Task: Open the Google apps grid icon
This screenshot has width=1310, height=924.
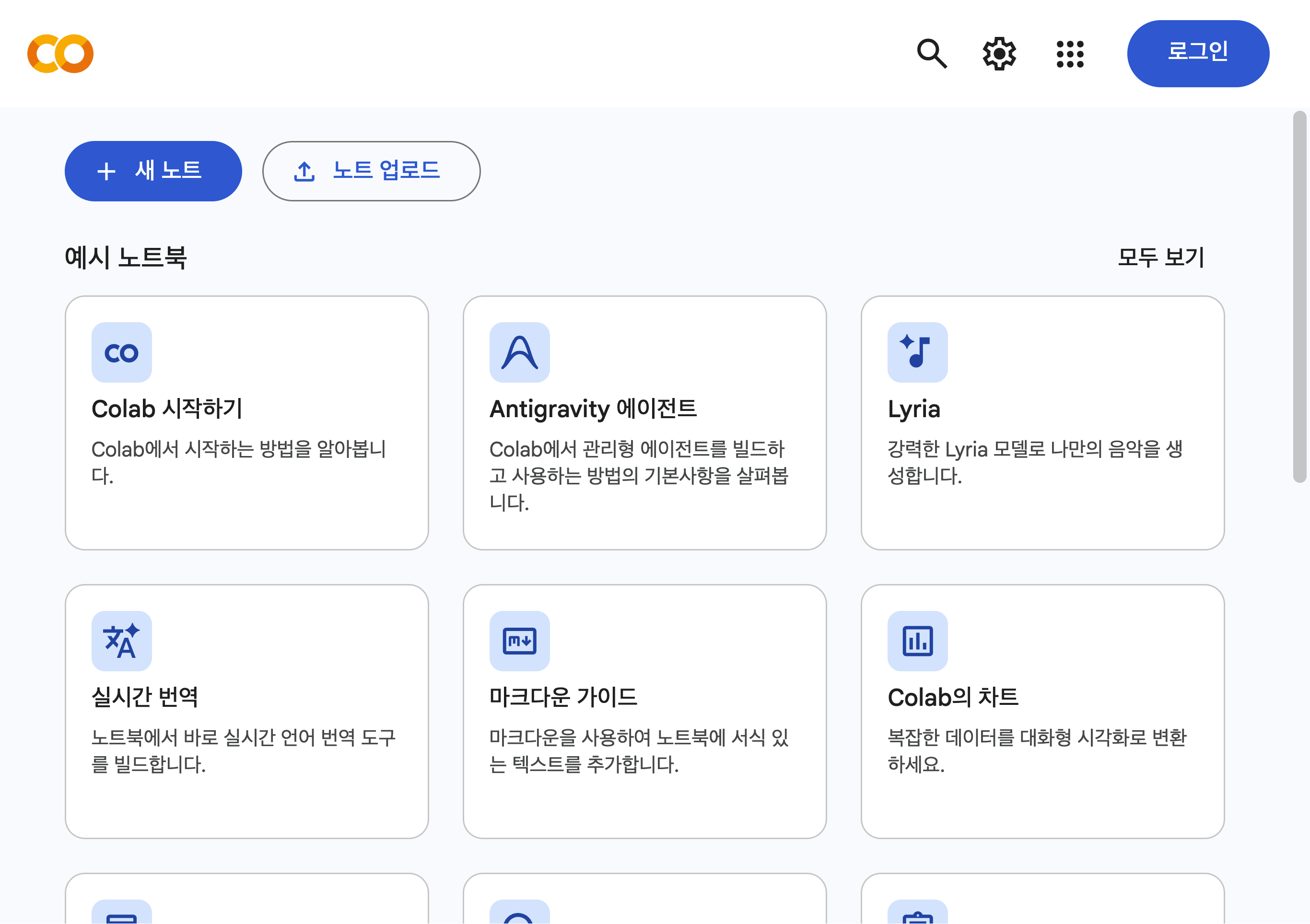Action: [1070, 54]
